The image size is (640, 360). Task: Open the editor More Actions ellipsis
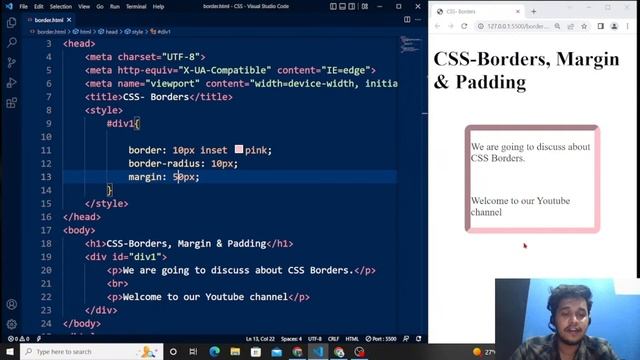pos(418,20)
